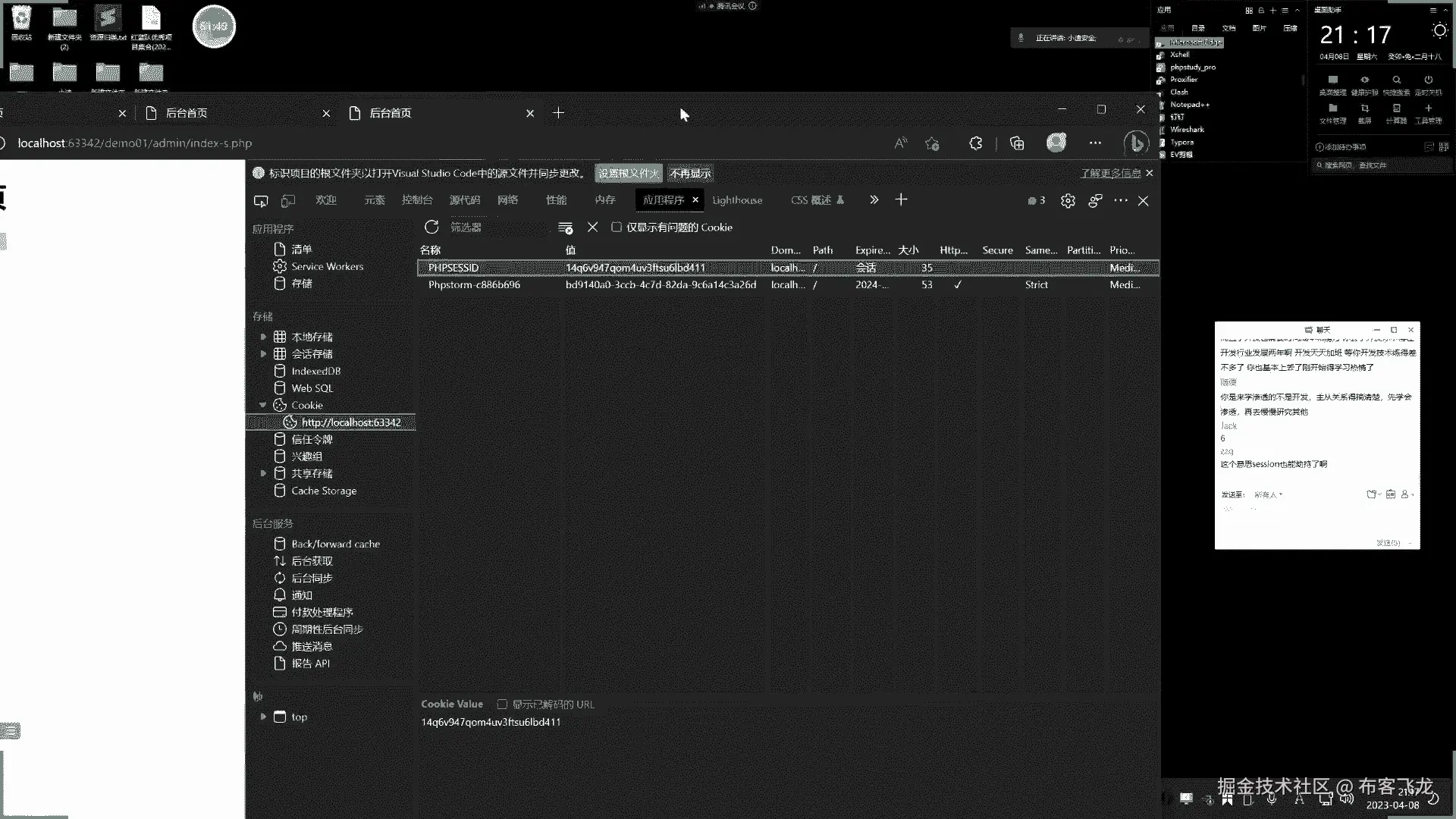Switch to the 网络 tab
The height and width of the screenshot is (819, 1456).
click(x=507, y=200)
